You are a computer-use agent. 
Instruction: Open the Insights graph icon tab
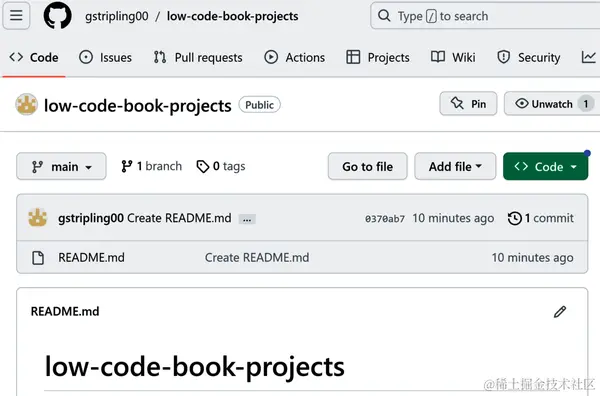(x=589, y=57)
